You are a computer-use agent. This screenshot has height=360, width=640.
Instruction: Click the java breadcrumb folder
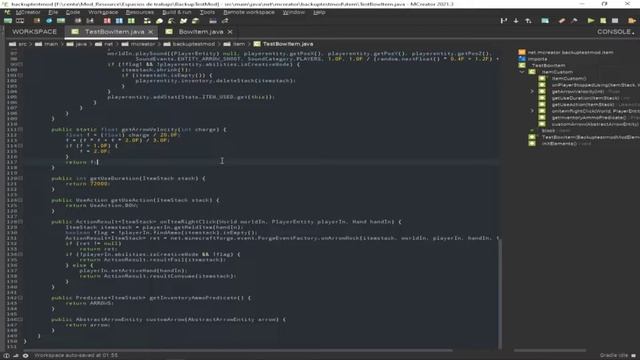tap(77, 44)
